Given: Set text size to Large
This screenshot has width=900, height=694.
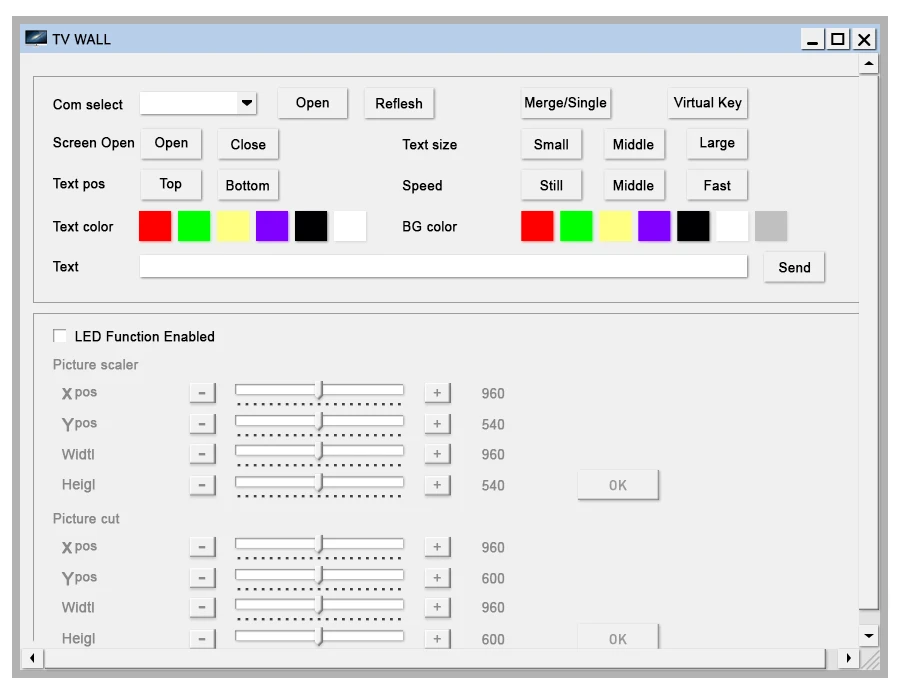Looking at the screenshot, I should pyautogui.click(x=716, y=143).
